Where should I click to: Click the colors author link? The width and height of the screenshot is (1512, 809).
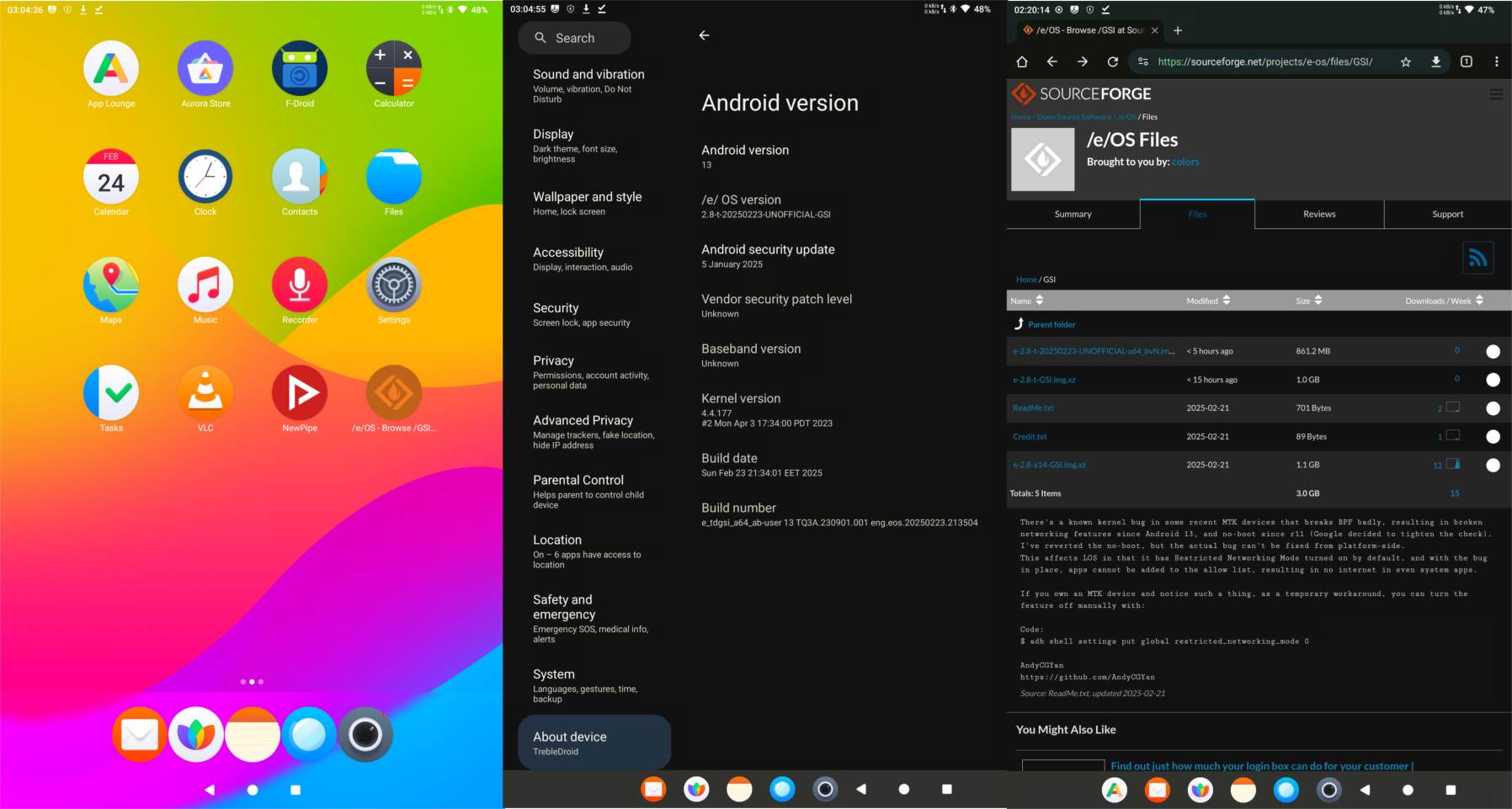[1185, 162]
